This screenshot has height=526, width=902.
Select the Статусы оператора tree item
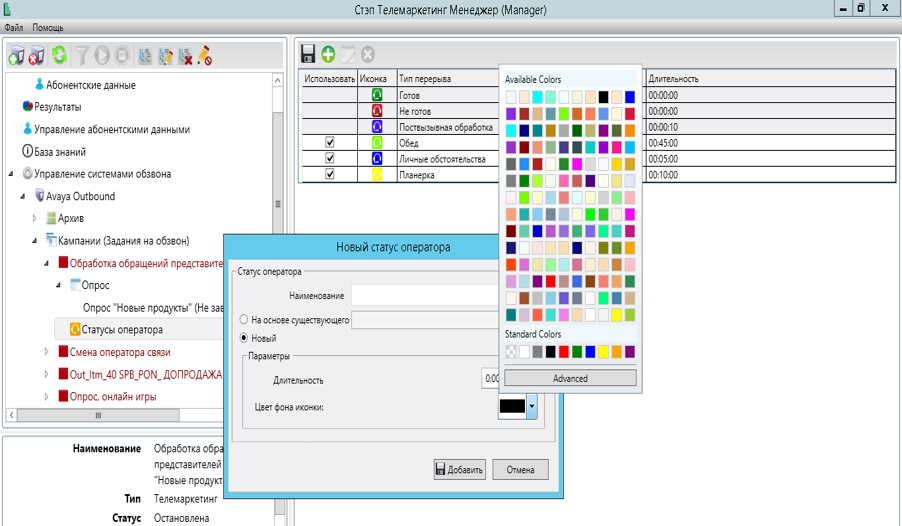(122, 329)
